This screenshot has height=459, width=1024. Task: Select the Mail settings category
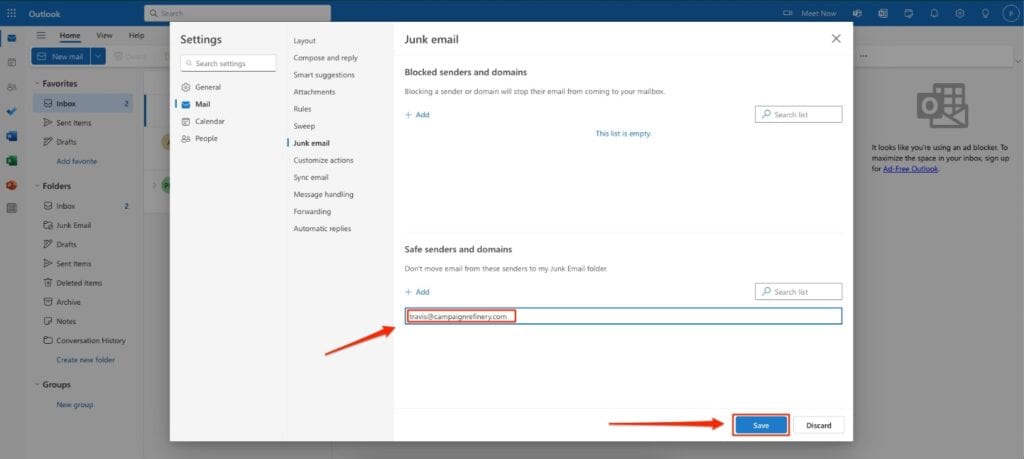click(202, 104)
